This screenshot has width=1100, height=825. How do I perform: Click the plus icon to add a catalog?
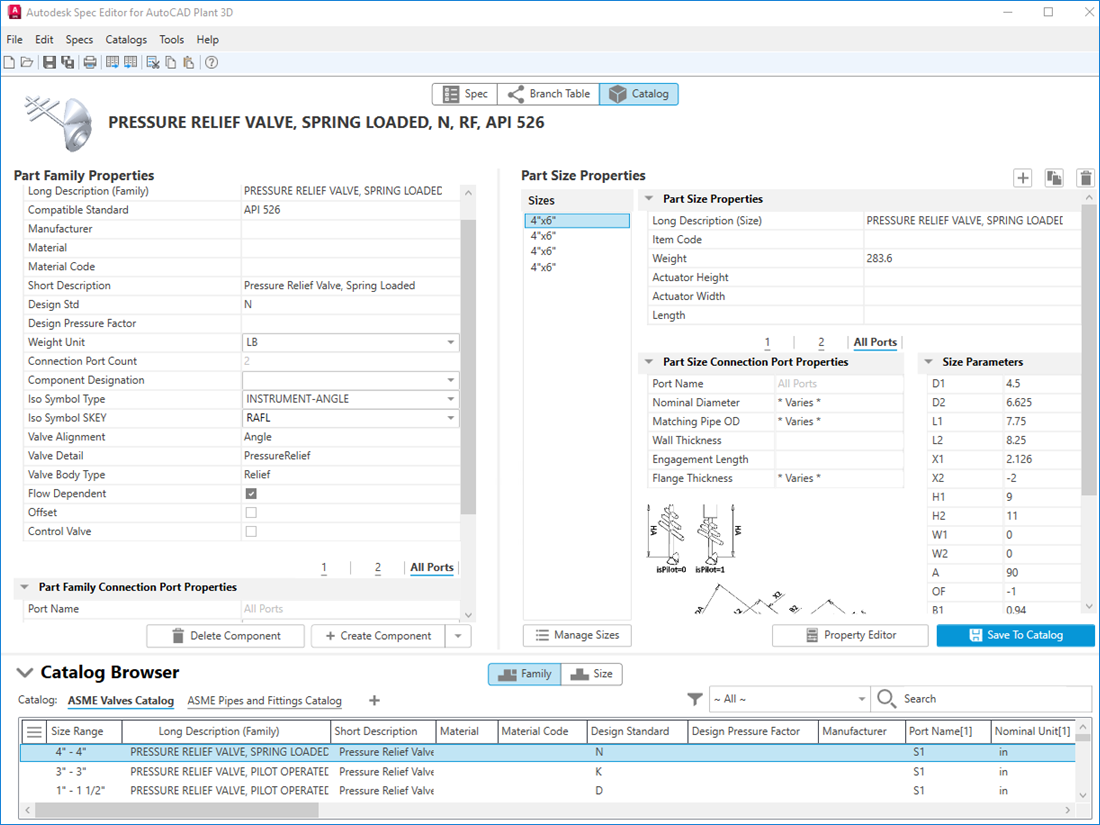[375, 700]
